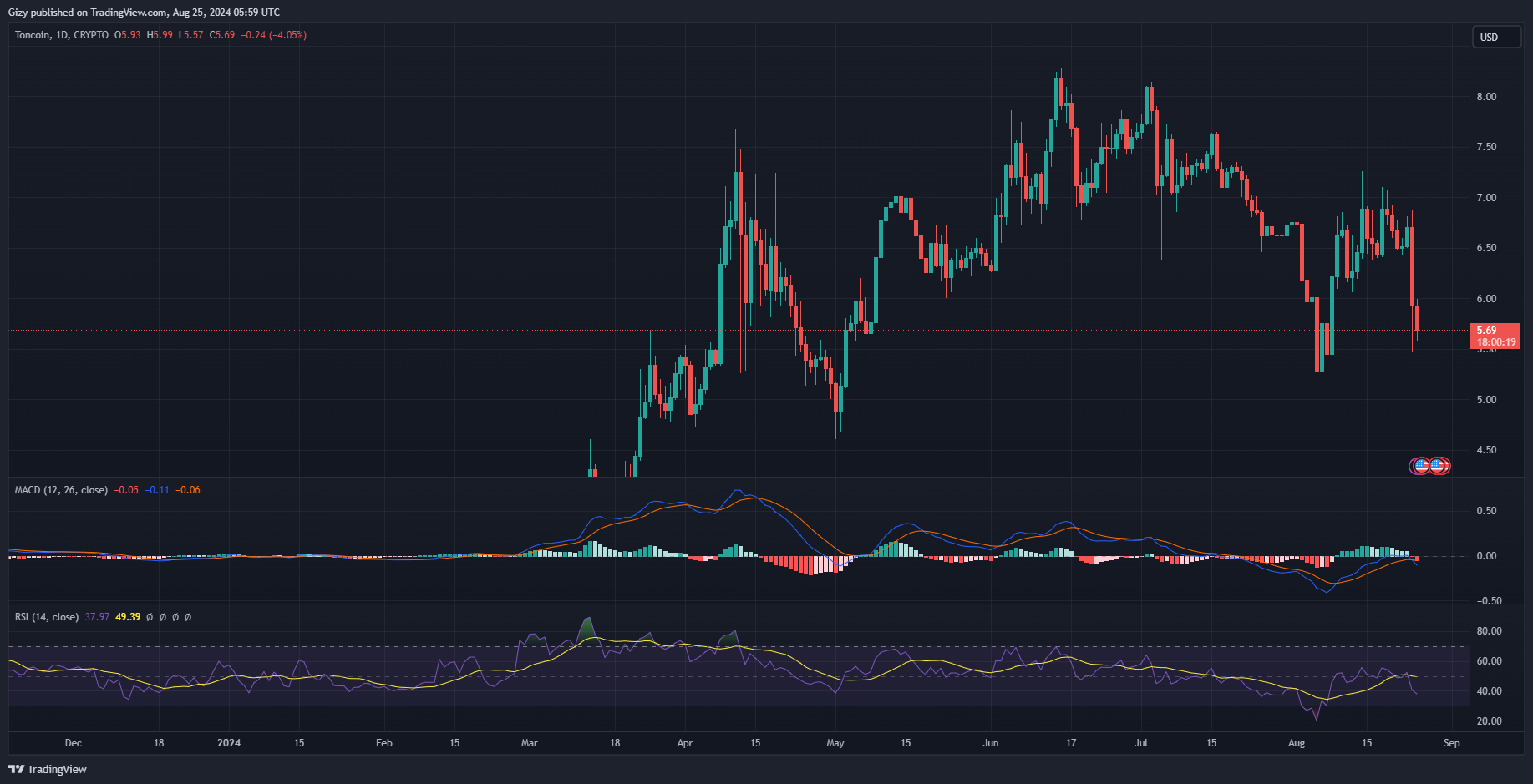The height and width of the screenshot is (784, 1533).
Task: Click the 6.50 price axis label
Action: point(1486,248)
